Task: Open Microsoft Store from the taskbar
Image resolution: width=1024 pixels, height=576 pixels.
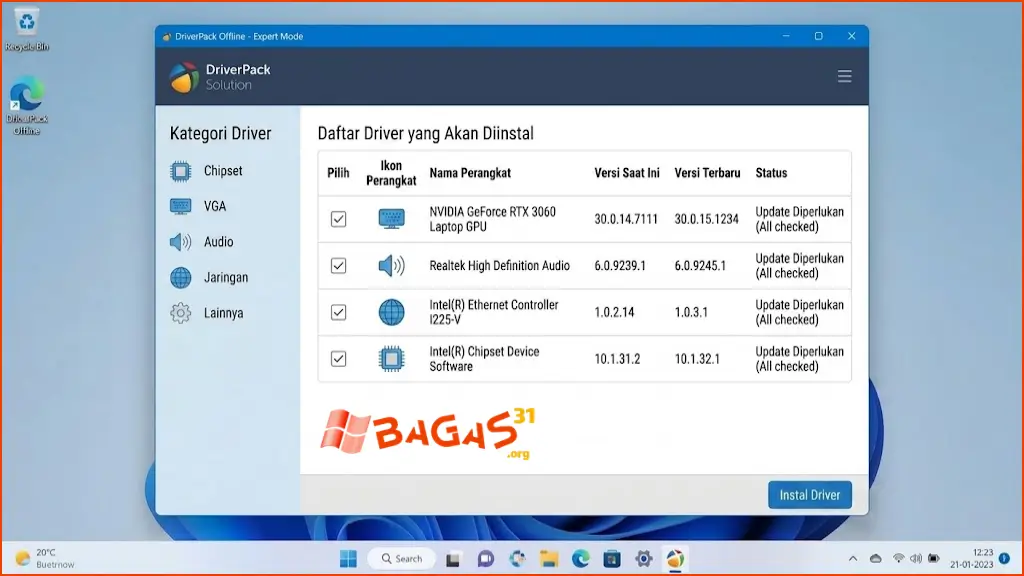Action: (x=612, y=559)
